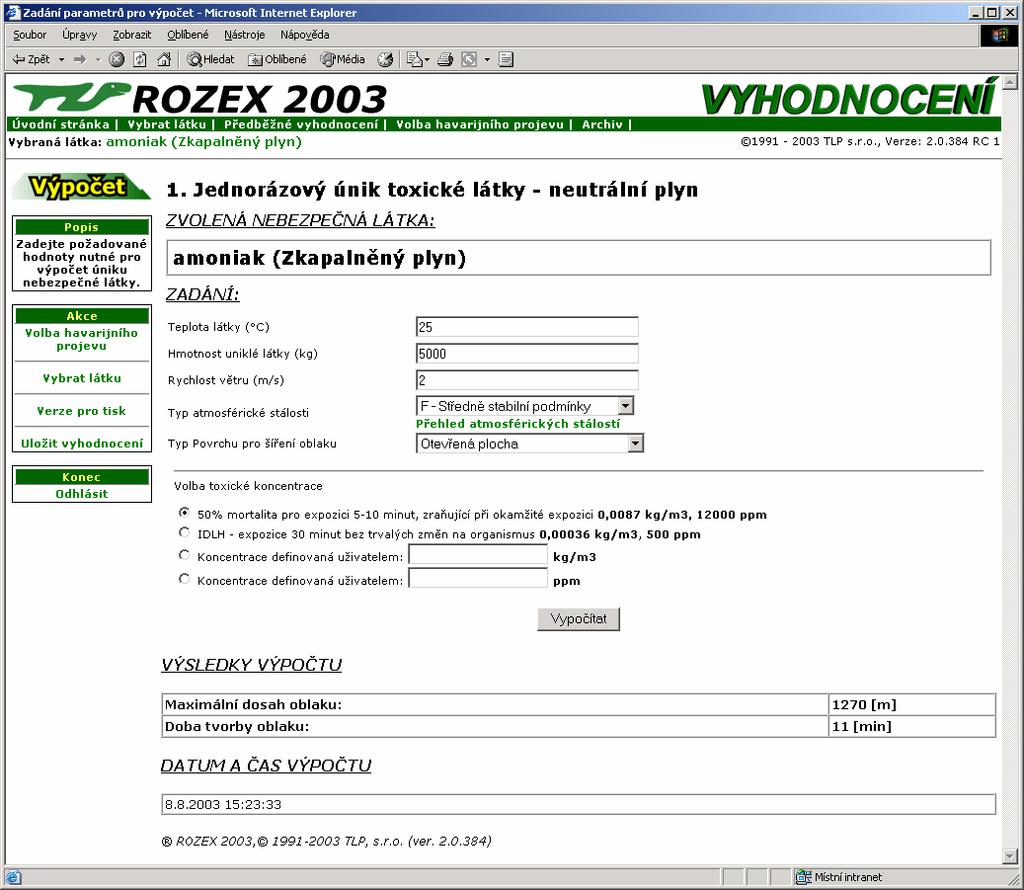Screen dimensions: 1024x890
Task: Click Volba havarijního projevu in Akce sidebar
Action: pos(82,340)
